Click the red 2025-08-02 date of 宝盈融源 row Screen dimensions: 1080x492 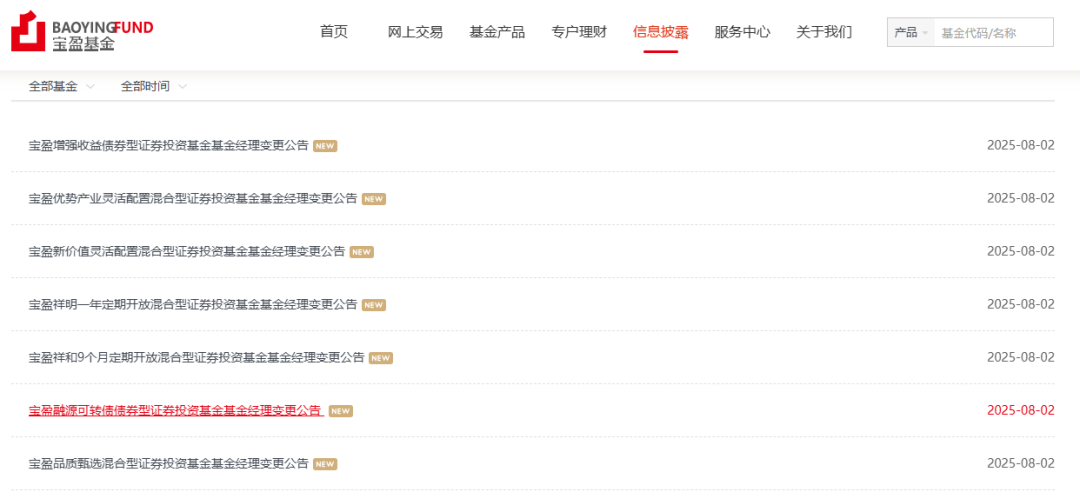coord(1021,411)
